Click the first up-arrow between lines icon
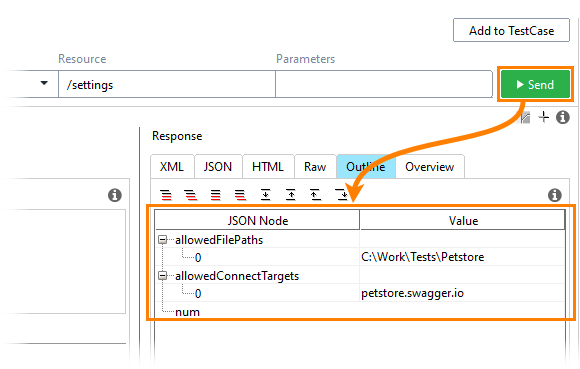 (x=291, y=194)
